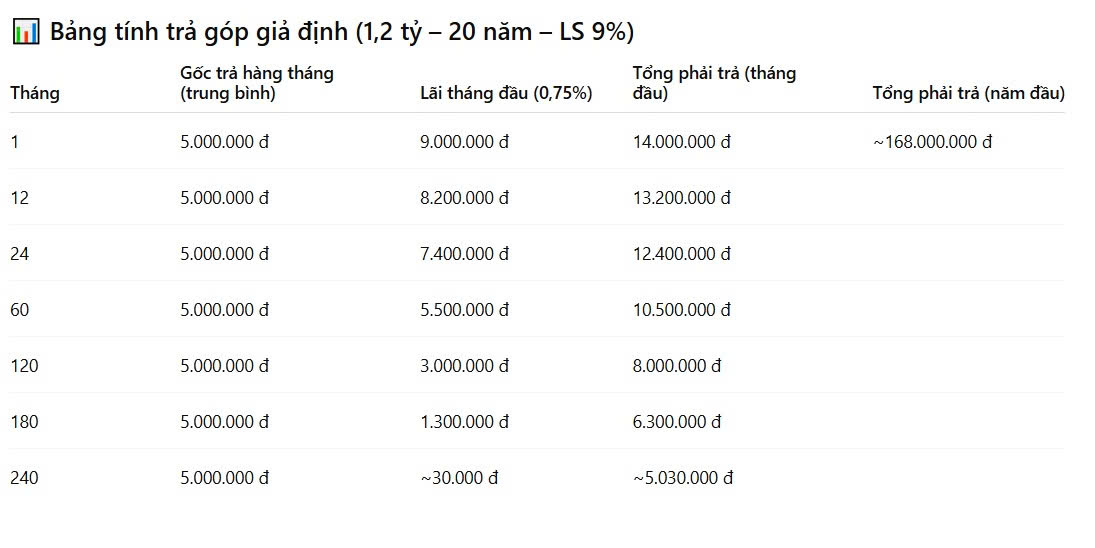Click the table title heading text
1095x548 pixels.
pos(341,32)
